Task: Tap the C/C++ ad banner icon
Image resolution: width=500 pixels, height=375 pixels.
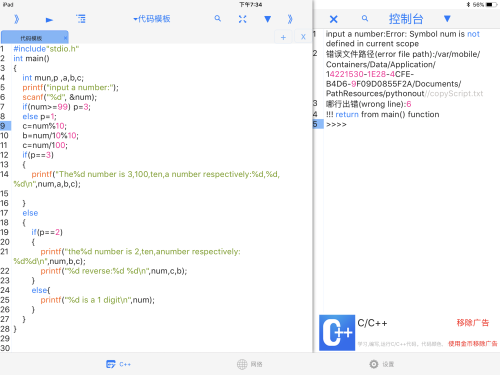Action: click(x=337, y=333)
